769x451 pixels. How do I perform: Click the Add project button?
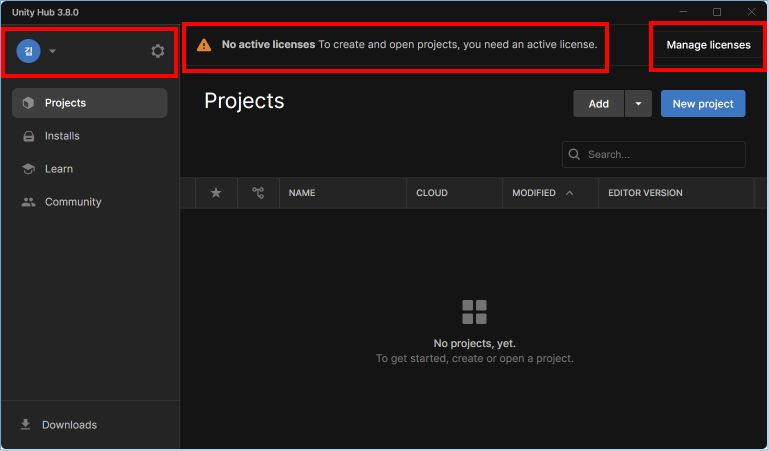(598, 103)
